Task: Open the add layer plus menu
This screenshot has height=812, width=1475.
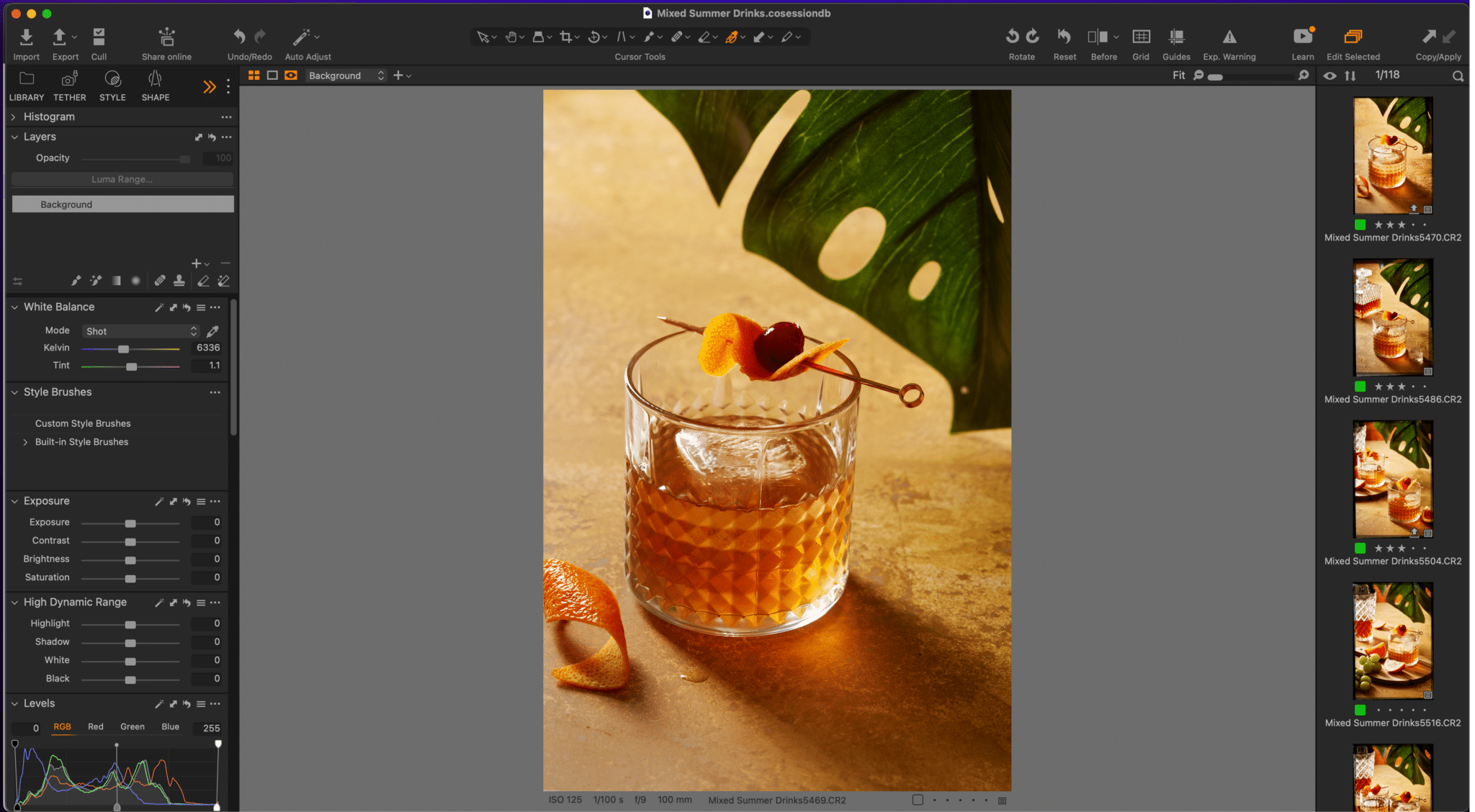Action: coord(199,263)
